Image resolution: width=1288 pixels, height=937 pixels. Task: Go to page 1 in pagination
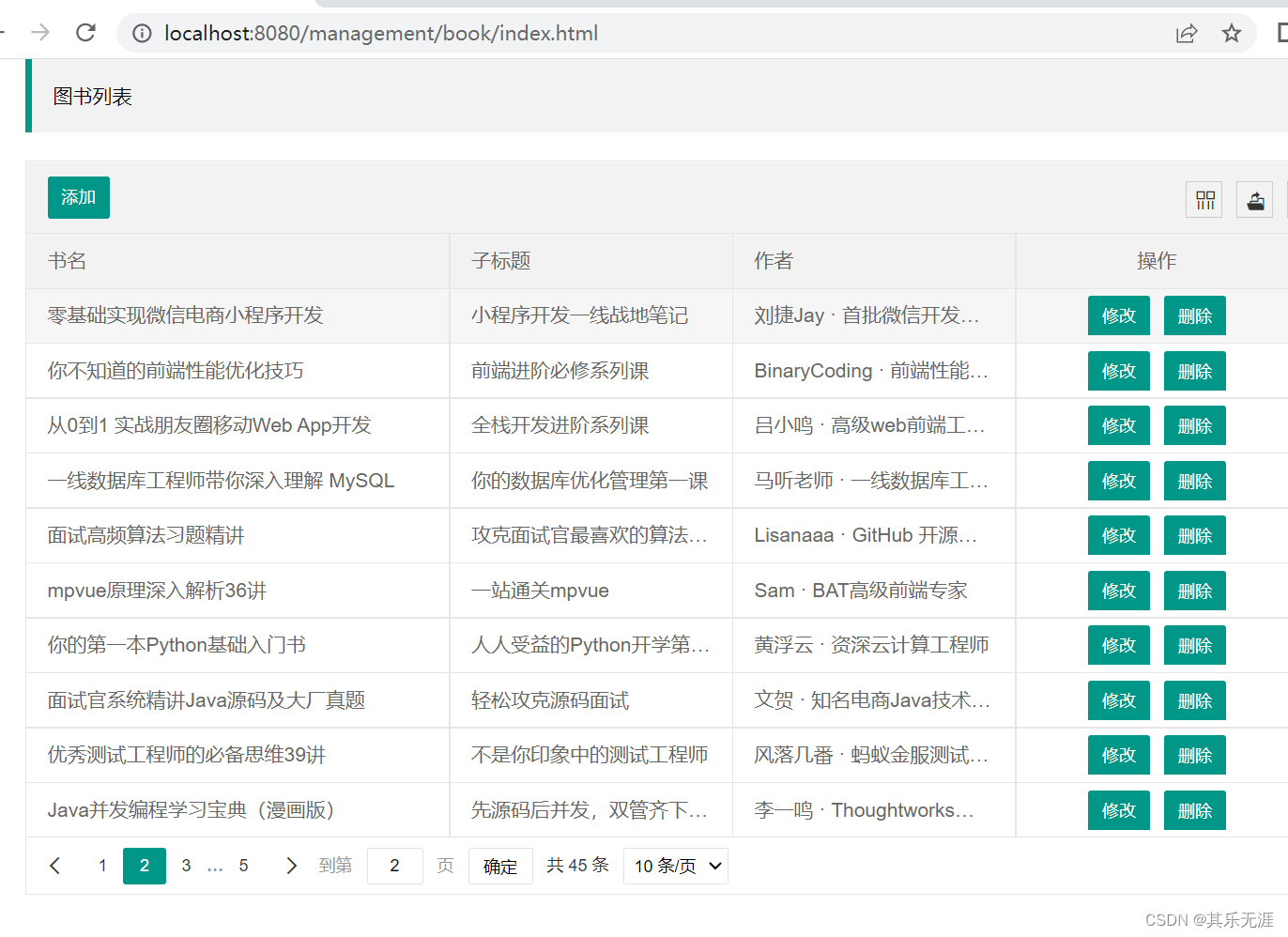[102, 866]
